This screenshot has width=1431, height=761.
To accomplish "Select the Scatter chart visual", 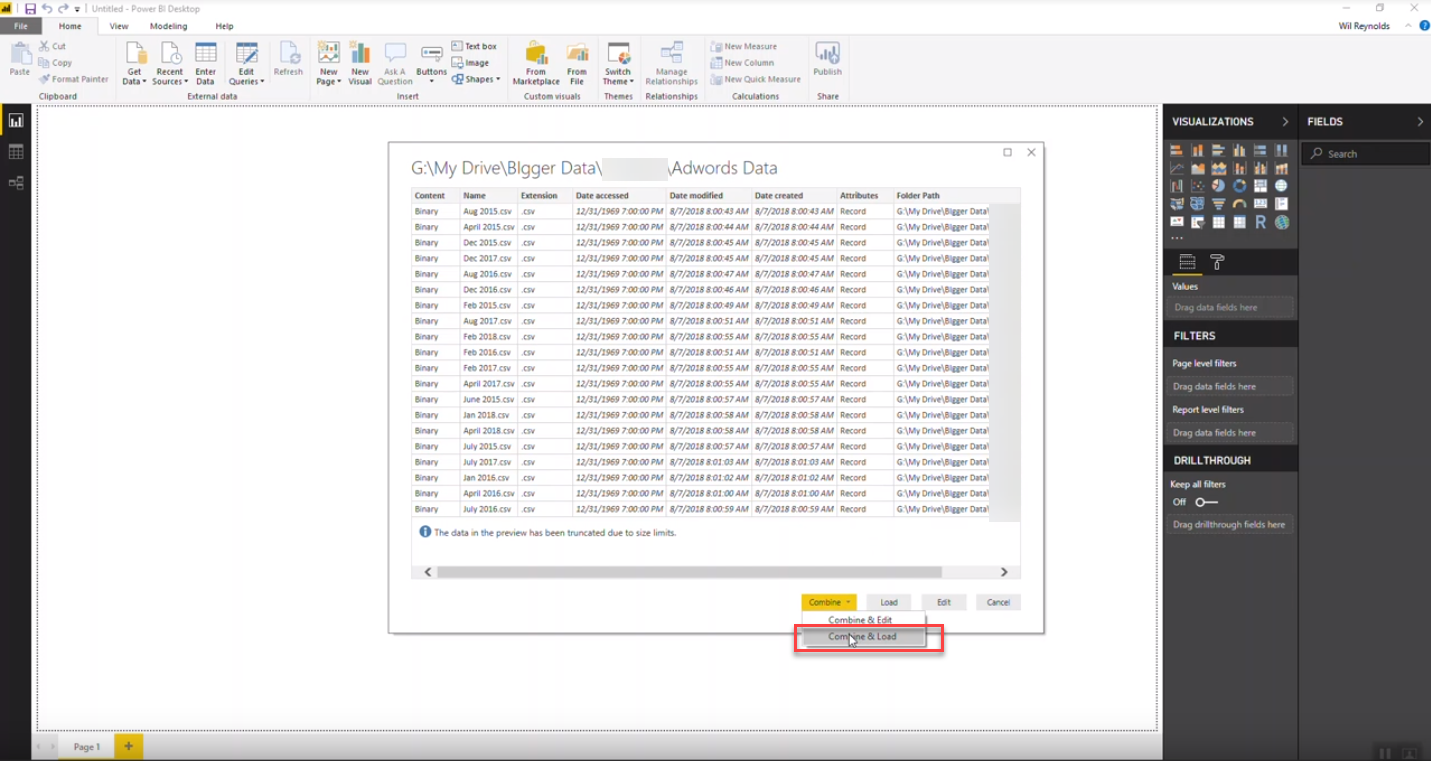I will 1198,186.
